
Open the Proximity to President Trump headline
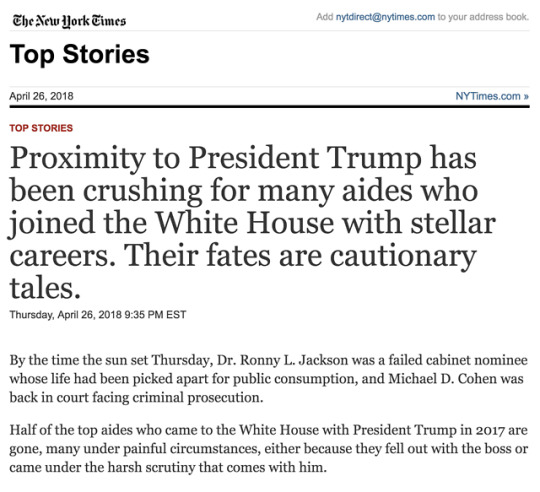(x=252, y=222)
